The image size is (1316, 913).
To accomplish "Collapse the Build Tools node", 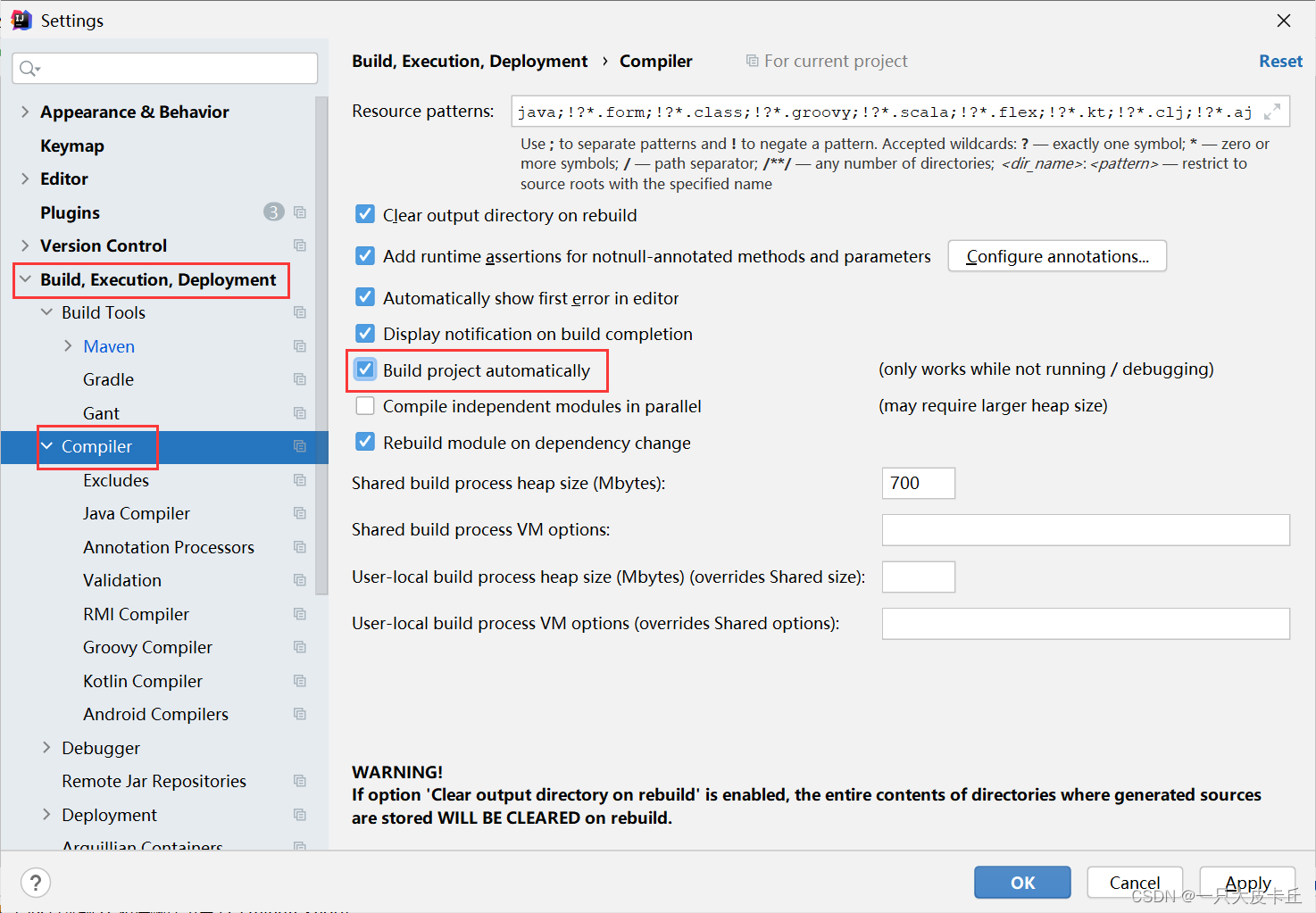I will pyautogui.click(x=46, y=312).
